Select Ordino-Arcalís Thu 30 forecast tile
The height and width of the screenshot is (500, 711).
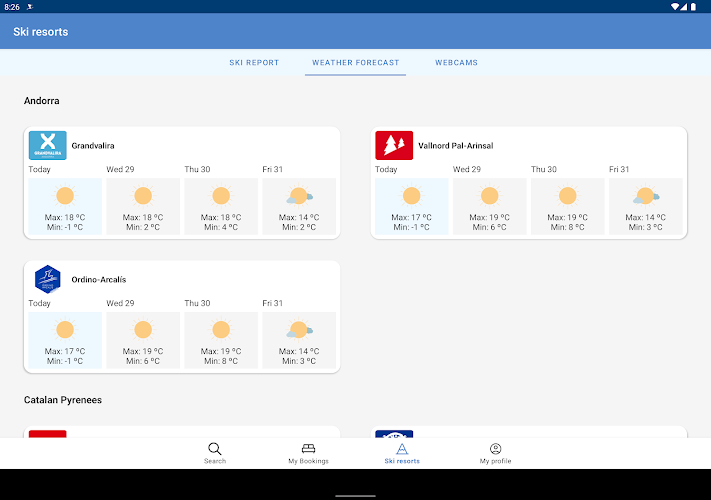pos(221,341)
